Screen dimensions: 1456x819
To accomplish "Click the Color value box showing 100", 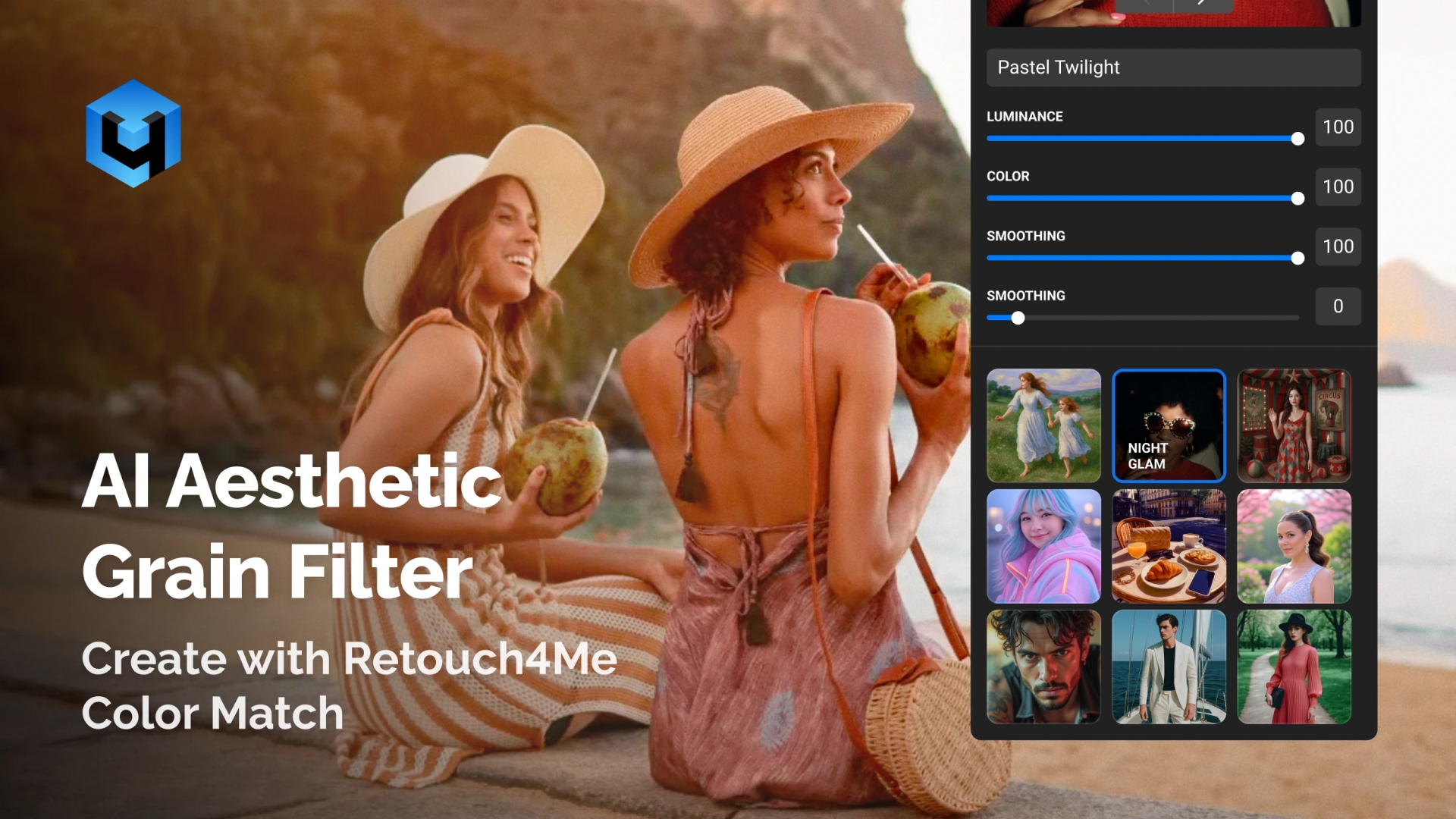I will (1338, 187).
